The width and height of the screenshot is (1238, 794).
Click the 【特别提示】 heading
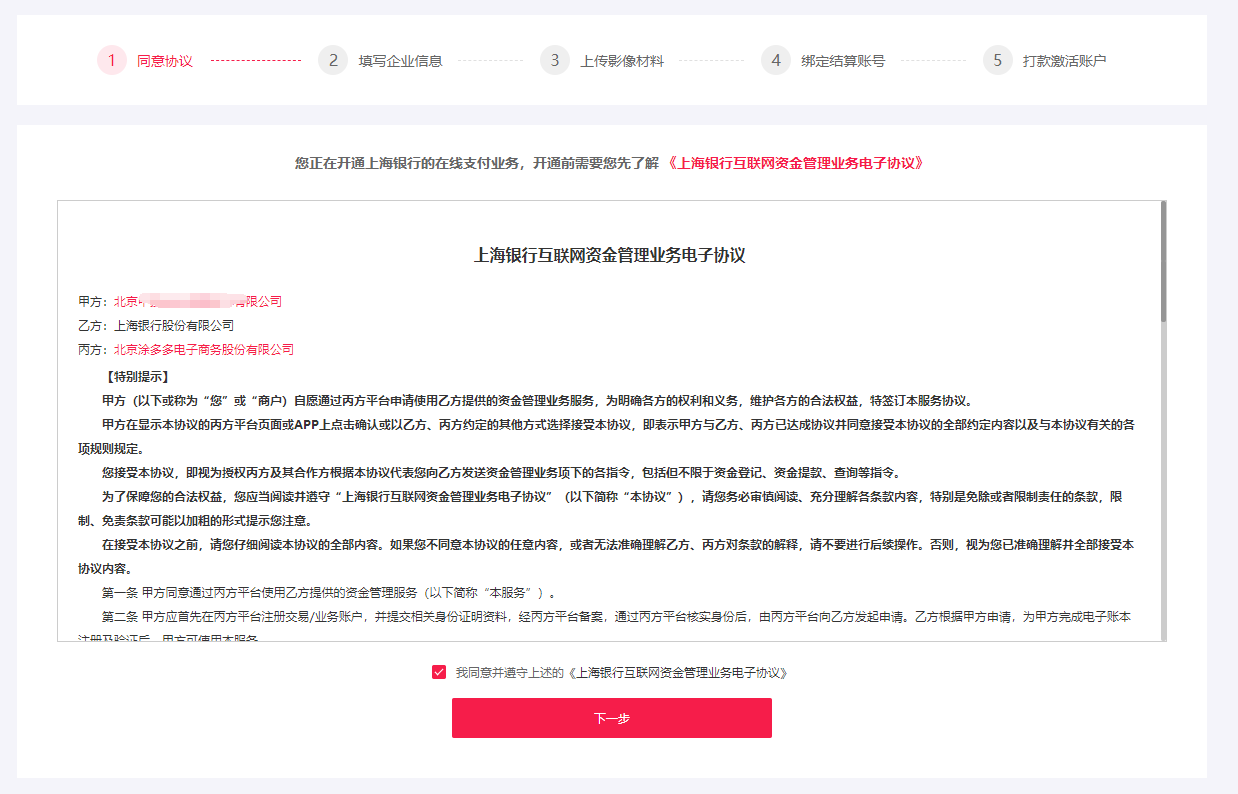pos(136,377)
